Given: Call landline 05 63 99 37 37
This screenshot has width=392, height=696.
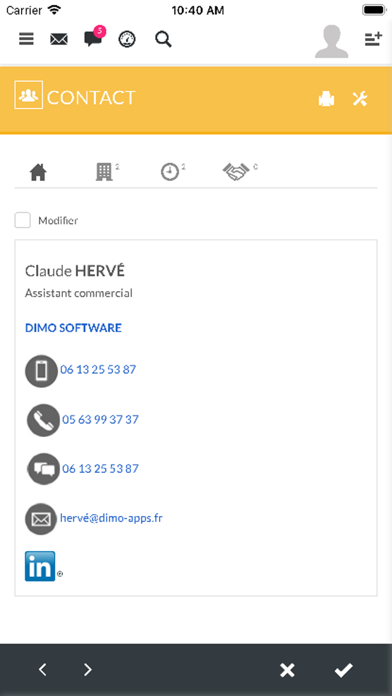Looking at the screenshot, I should [100, 419].
